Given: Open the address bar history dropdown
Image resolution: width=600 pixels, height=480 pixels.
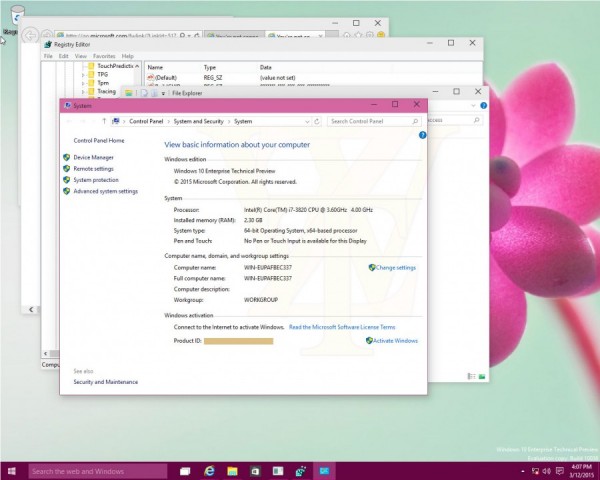Looking at the screenshot, I should click(x=307, y=121).
